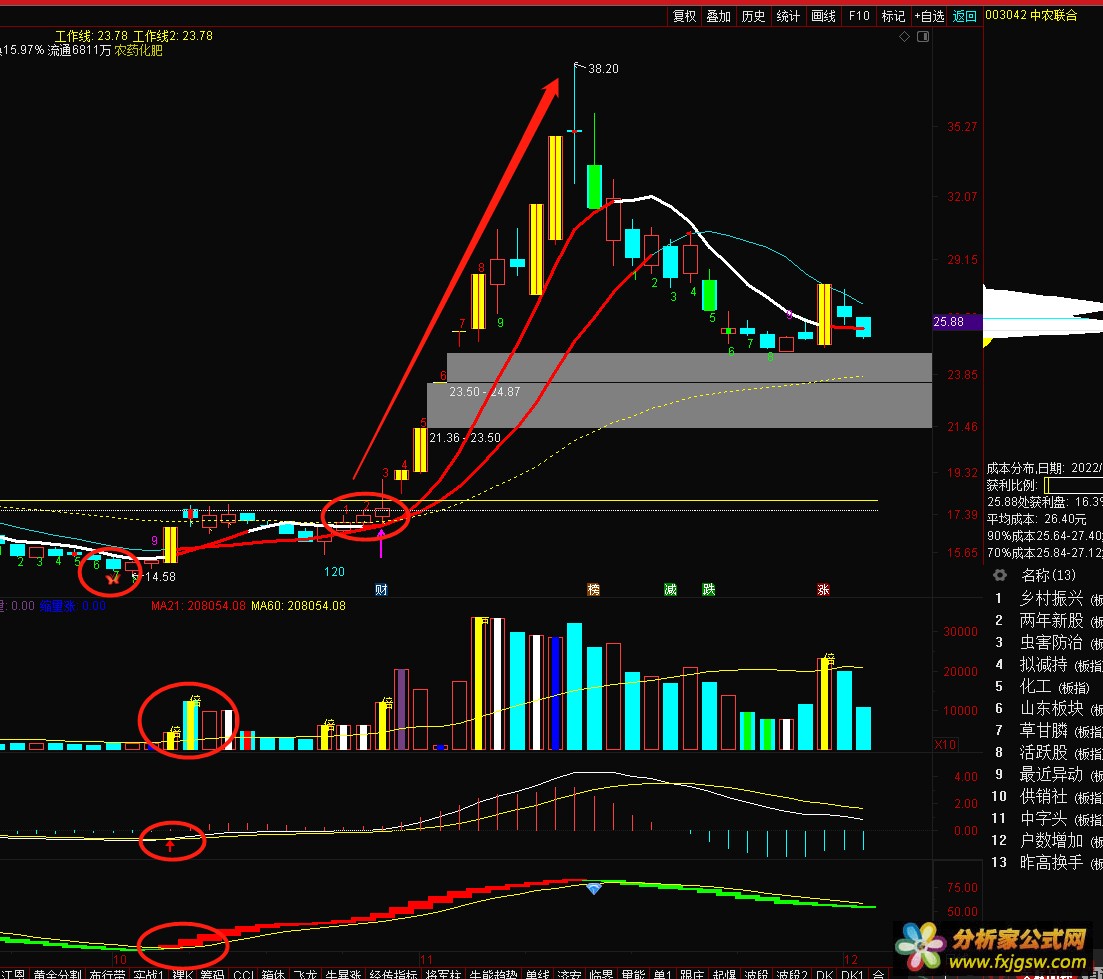Open the 供销社 sector row
The width and height of the screenshot is (1103, 979).
point(1047,796)
